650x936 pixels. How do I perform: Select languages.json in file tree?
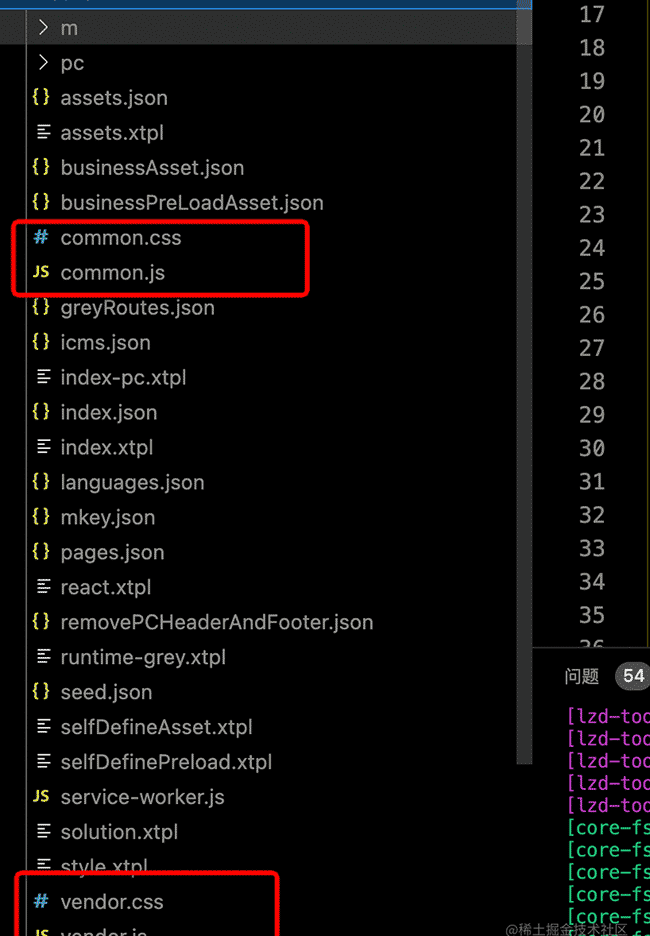[x=132, y=482]
